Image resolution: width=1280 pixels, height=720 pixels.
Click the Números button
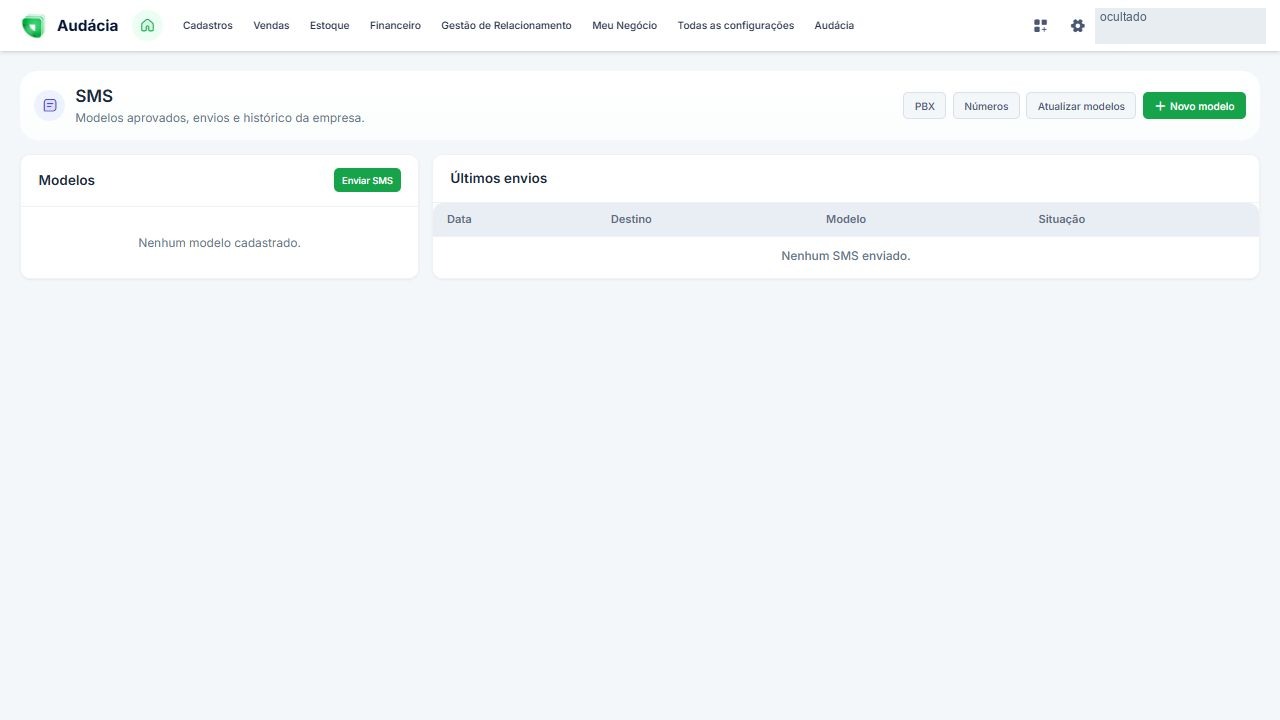(986, 106)
